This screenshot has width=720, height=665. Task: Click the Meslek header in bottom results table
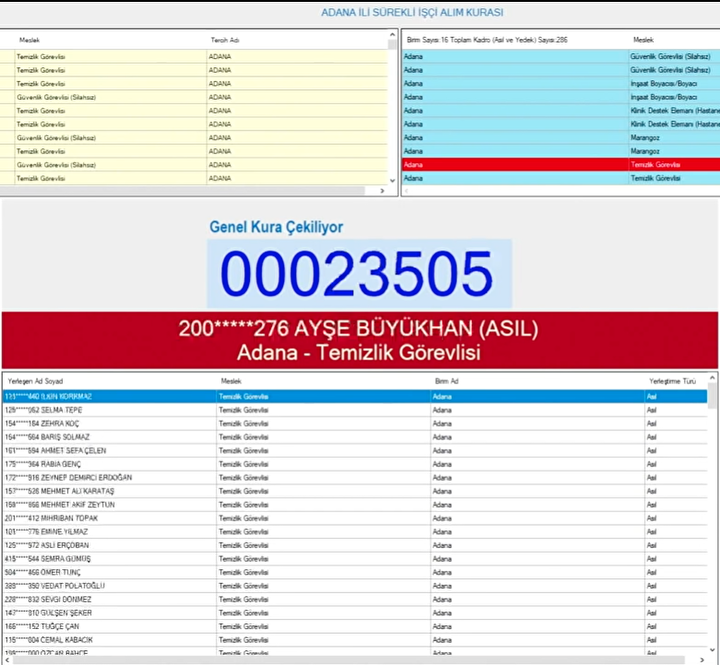pyautogui.click(x=231, y=381)
